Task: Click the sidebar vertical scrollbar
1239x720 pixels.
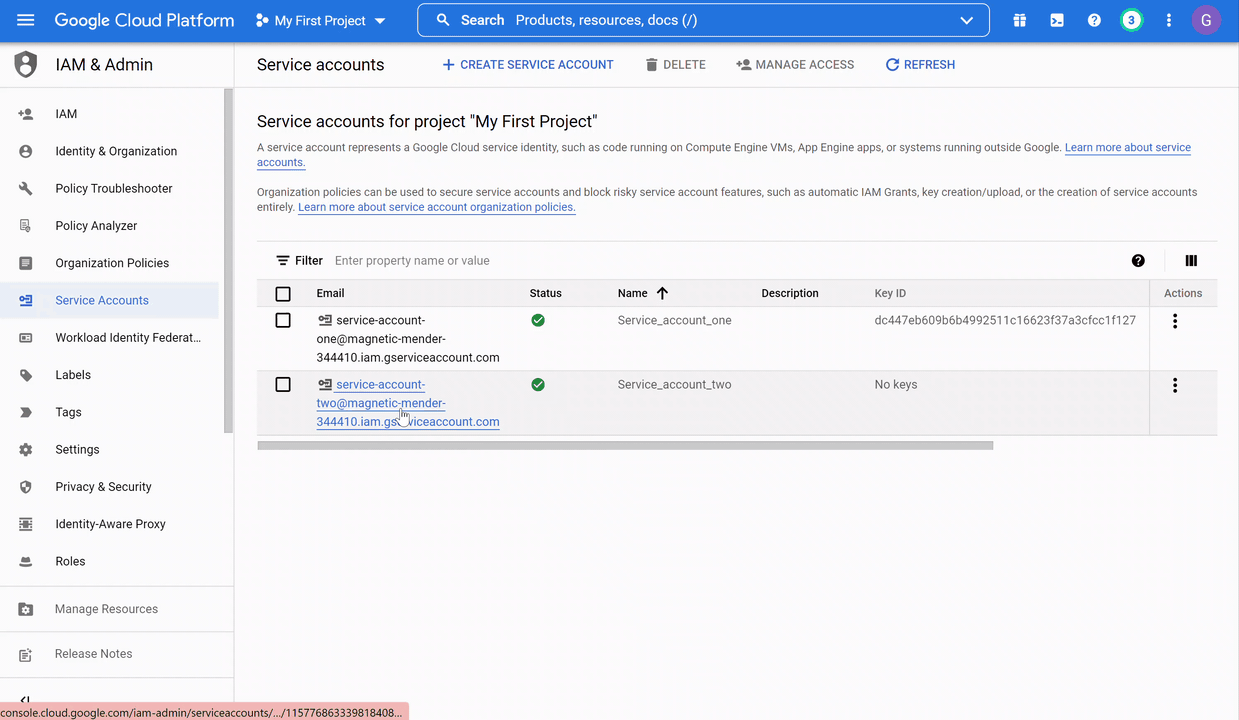Action: tap(229, 260)
